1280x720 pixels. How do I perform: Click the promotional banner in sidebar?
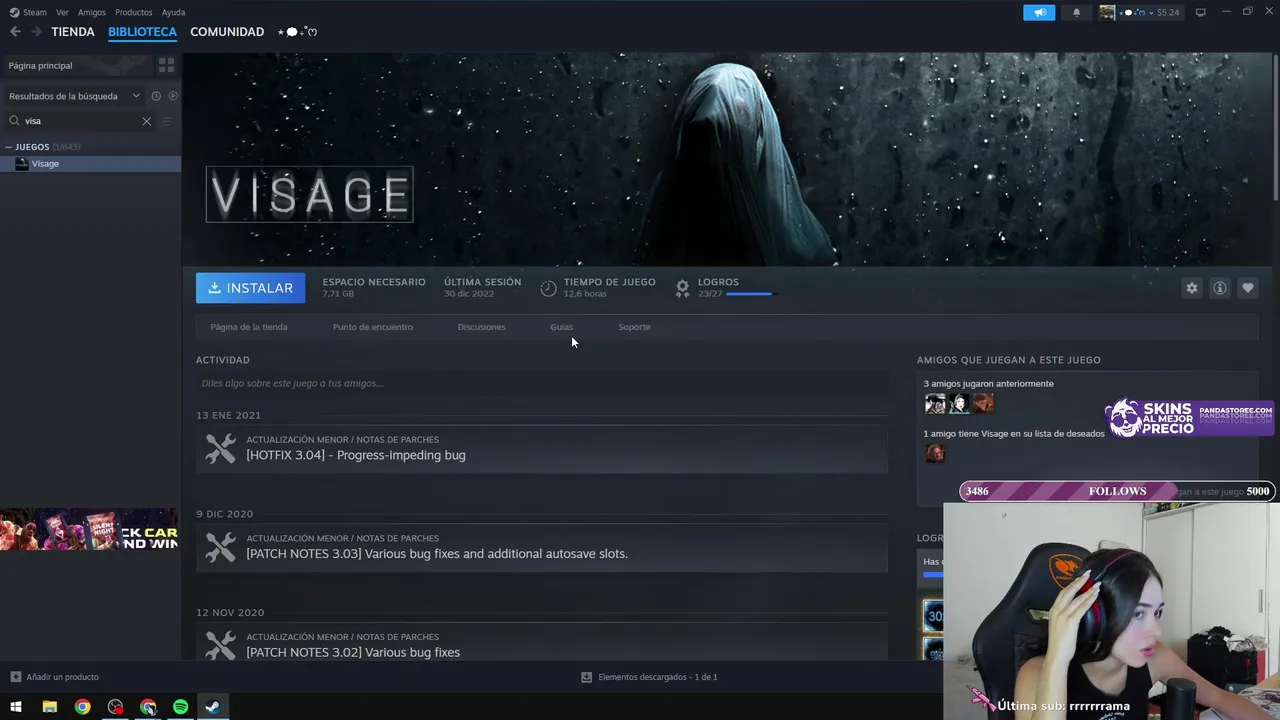coord(90,531)
